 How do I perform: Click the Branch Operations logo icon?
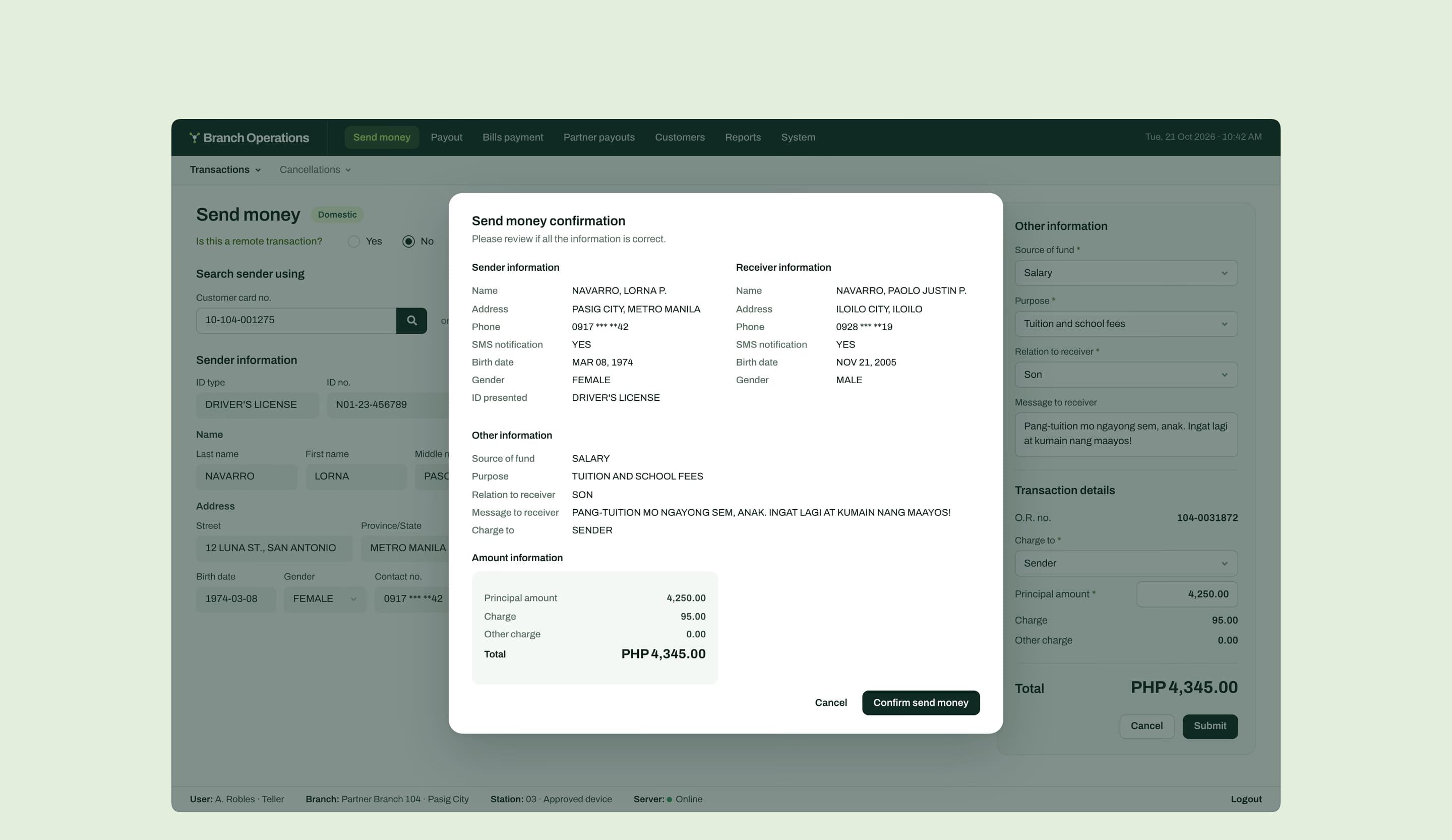coord(195,138)
